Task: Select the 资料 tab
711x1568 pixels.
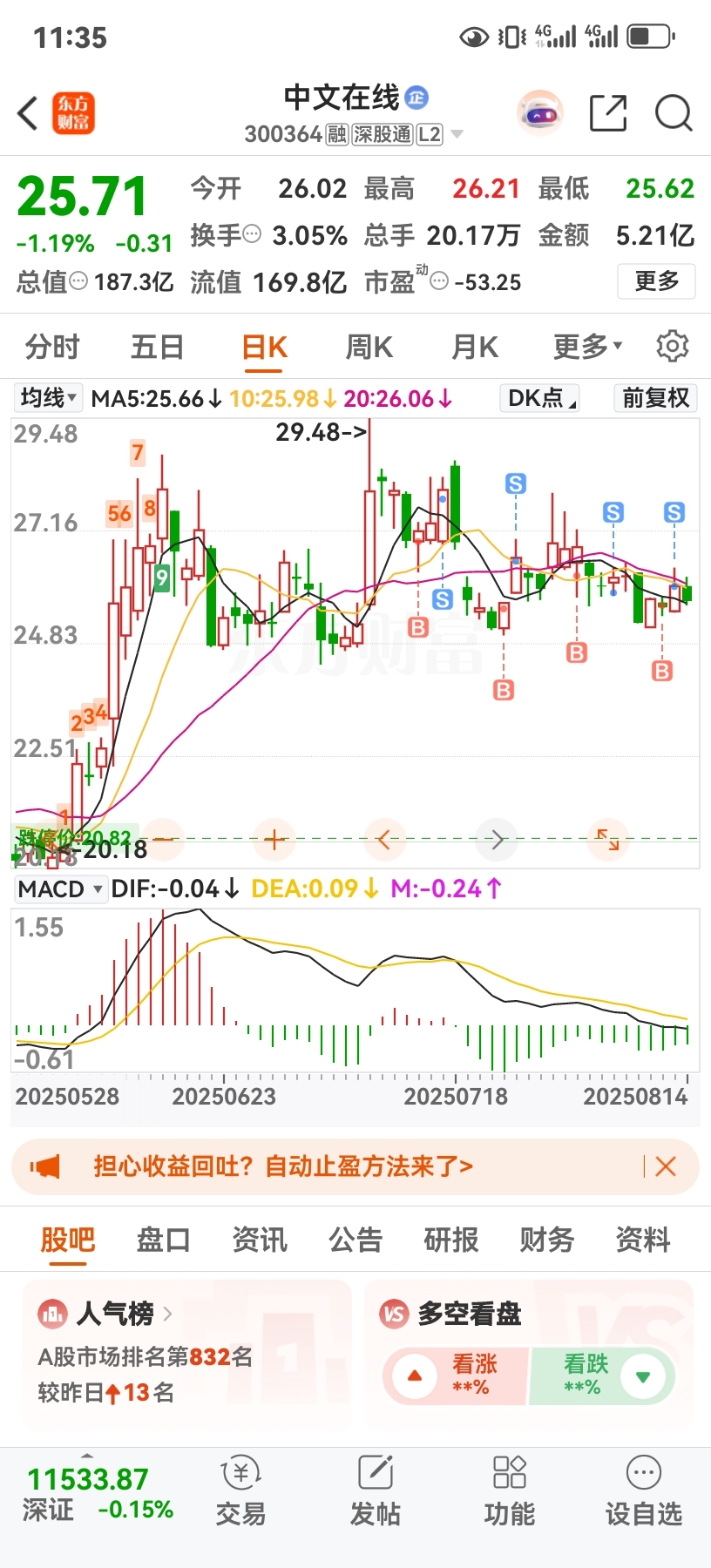Action: click(x=643, y=1239)
